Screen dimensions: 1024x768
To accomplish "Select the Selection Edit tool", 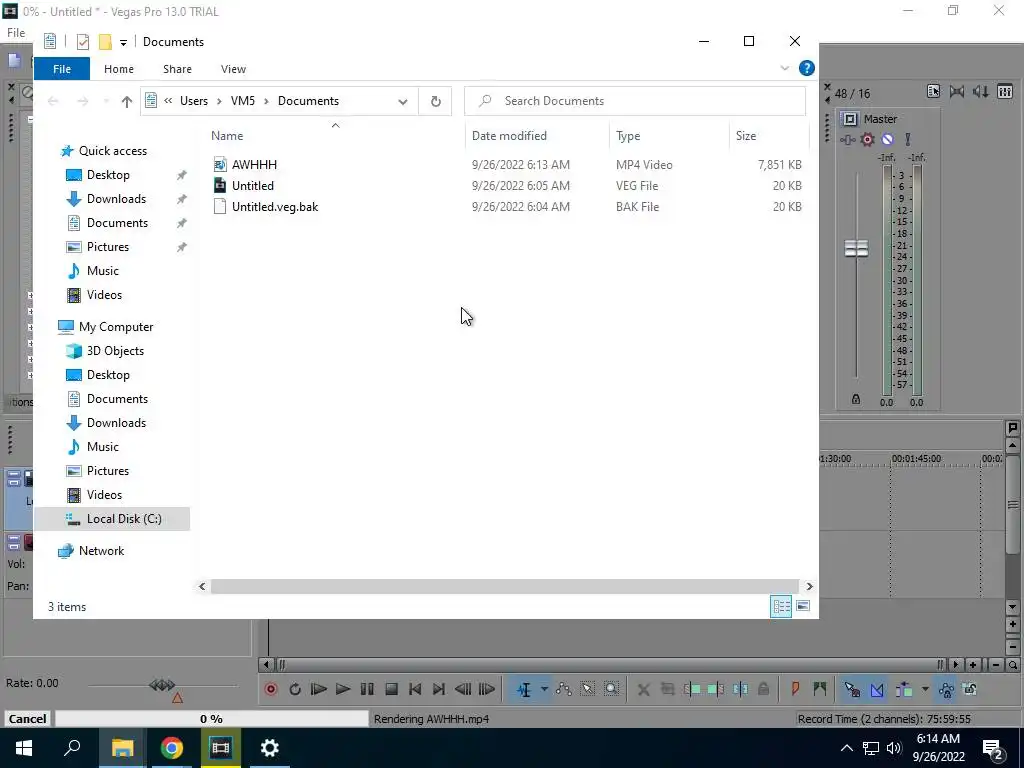I will pyautogui.click(x=588, y=689).
